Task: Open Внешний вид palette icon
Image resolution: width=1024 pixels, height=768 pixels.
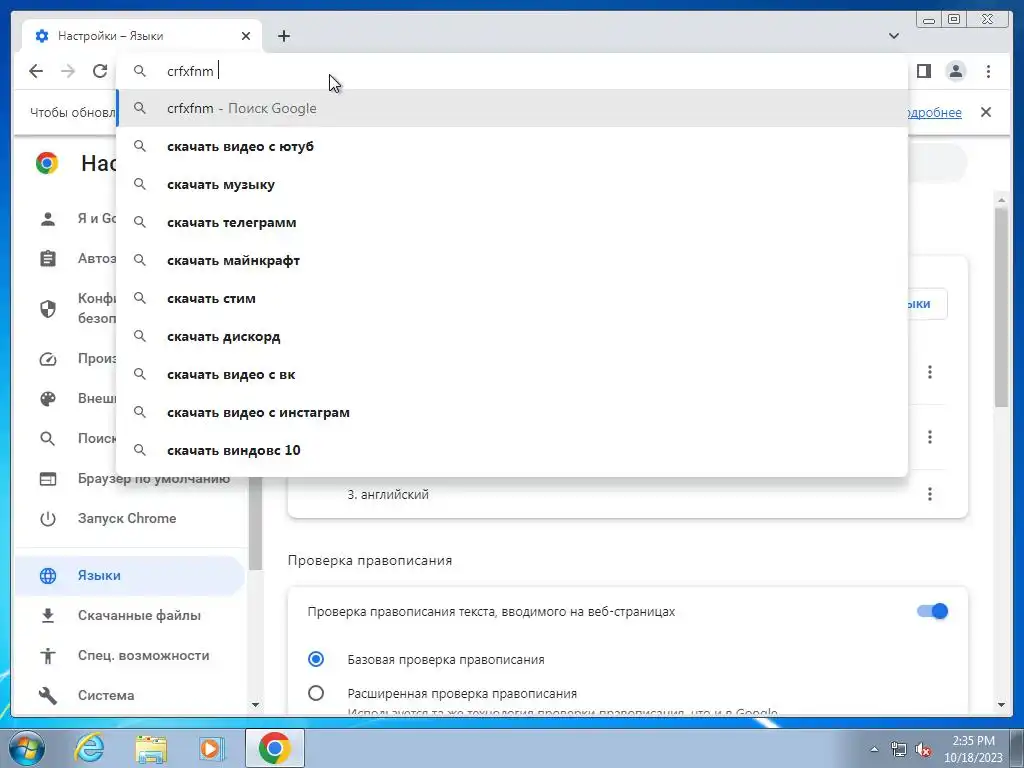Action: click(x=48, y=398)
